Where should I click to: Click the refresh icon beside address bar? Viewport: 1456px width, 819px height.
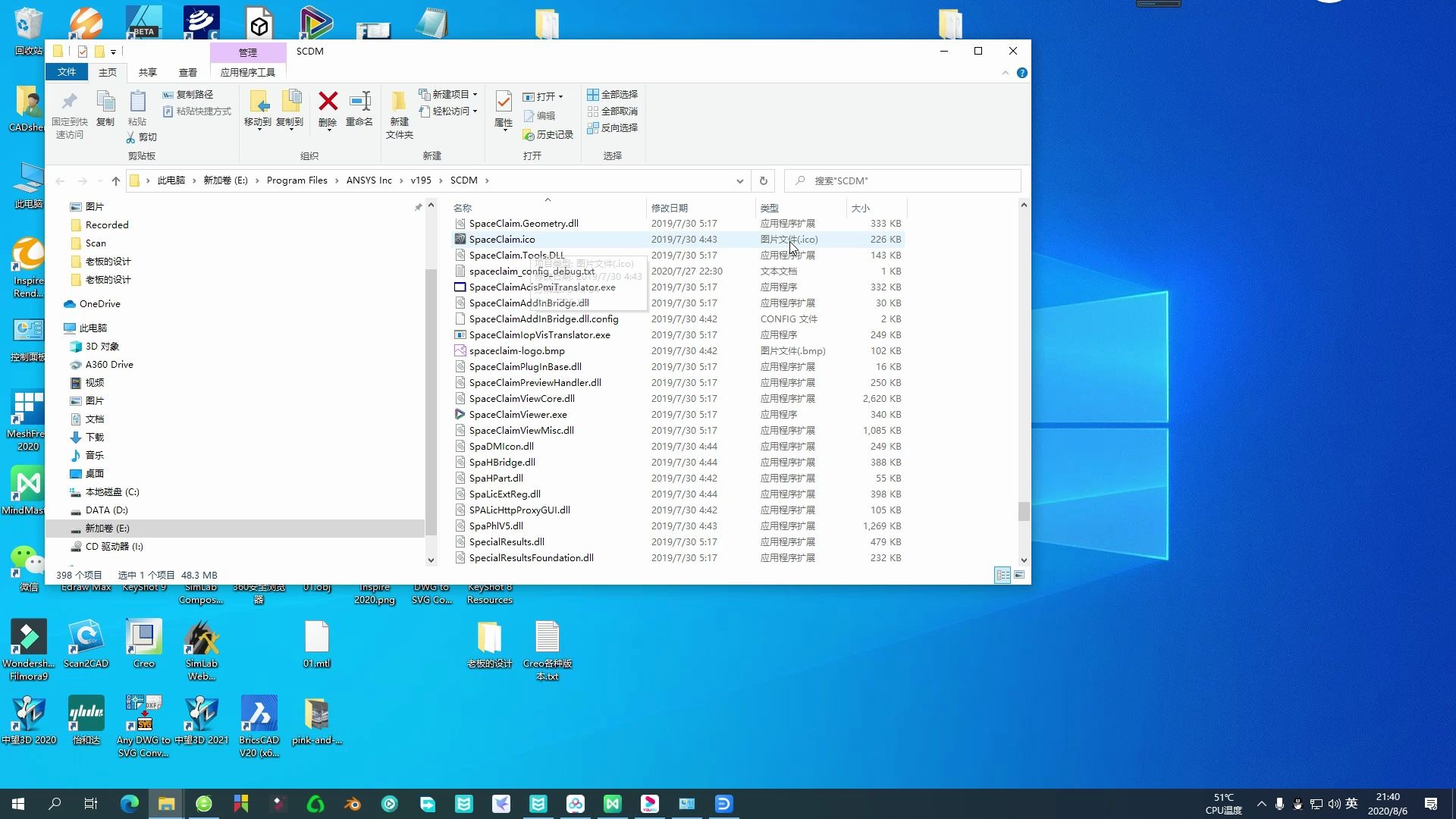pyautogui.click(x=763, y=180)
